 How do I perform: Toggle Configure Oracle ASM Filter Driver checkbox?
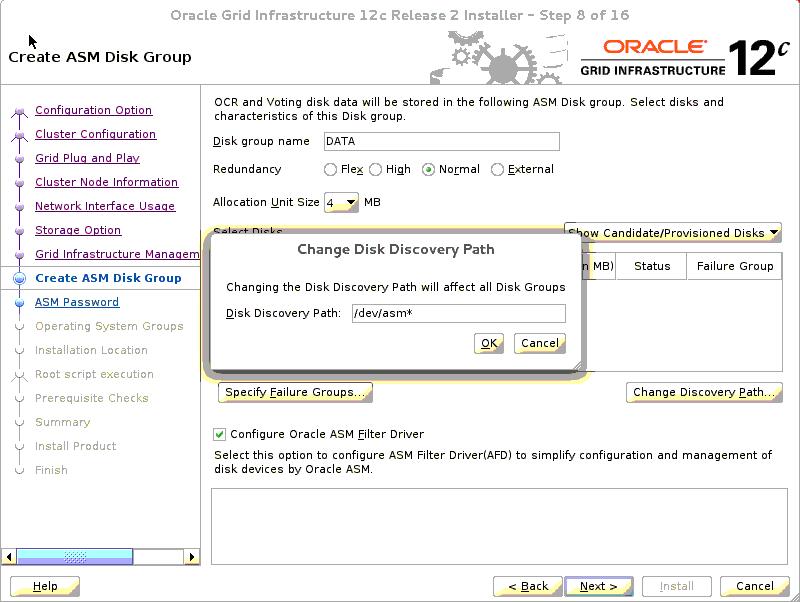tap(219, 434)
